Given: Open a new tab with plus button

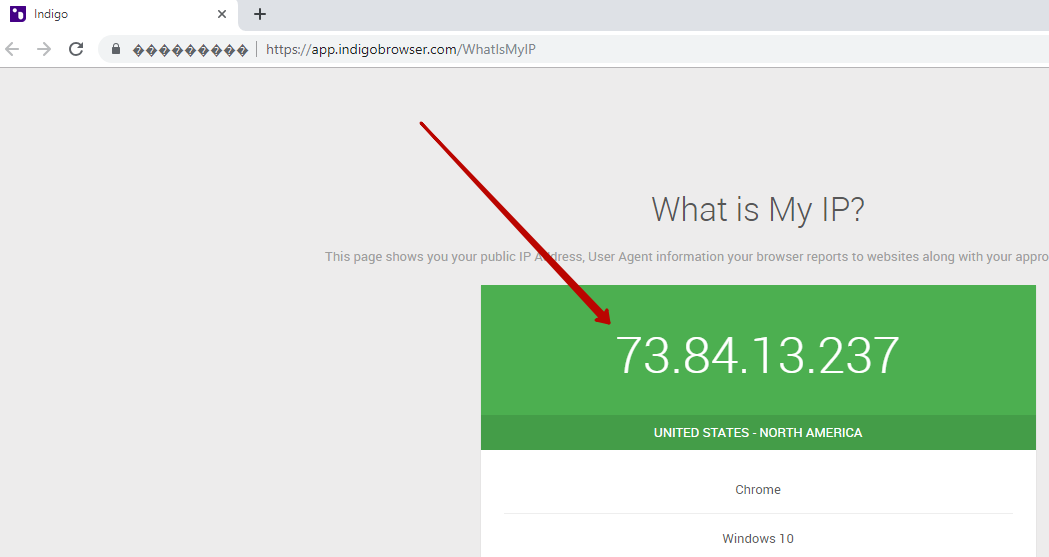Looking at the screenshot, I should [x=260, y=14].
